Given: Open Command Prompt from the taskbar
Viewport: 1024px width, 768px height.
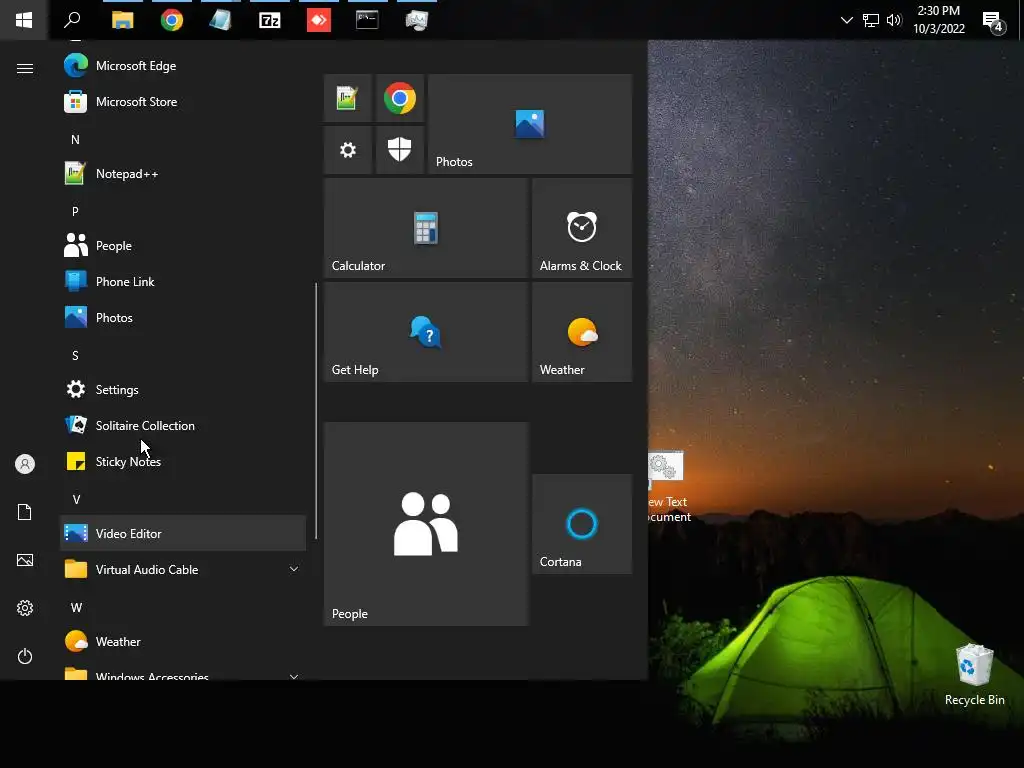Looking at the screenshot, I should [367, 20].
